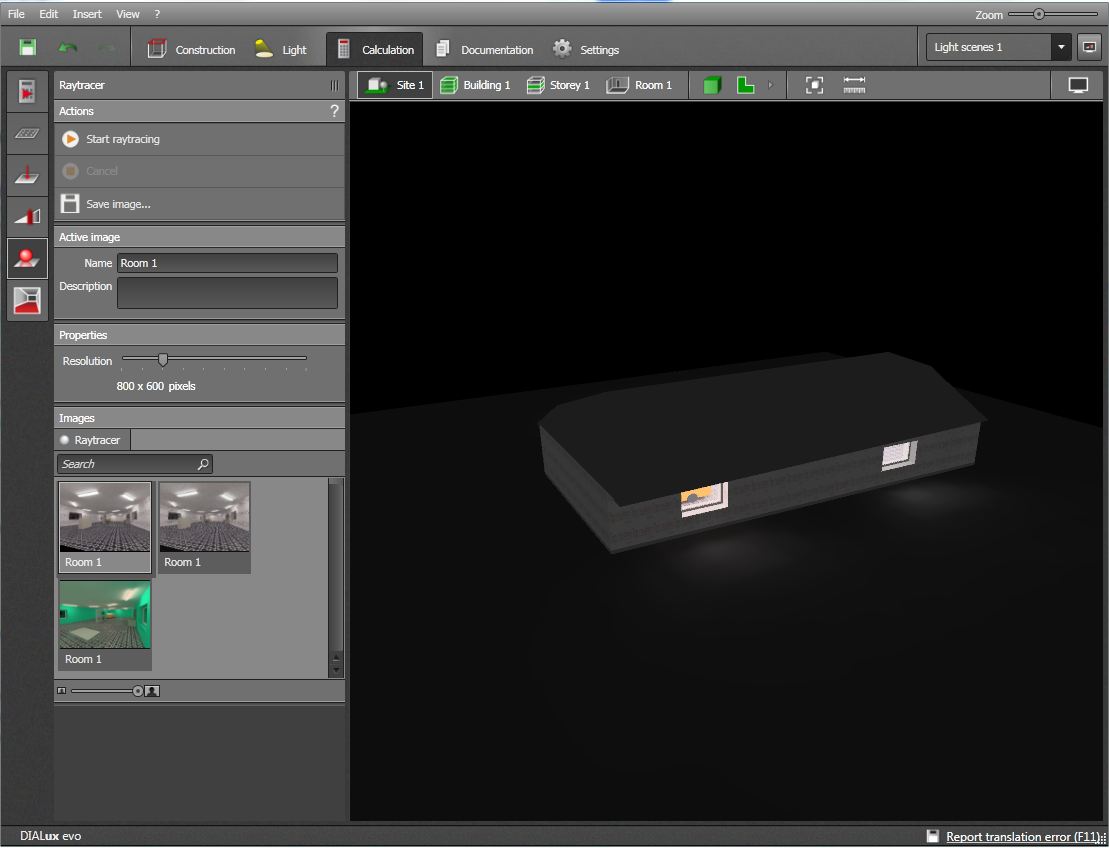Select the calculation surface grid tool

pyautogui.click(x=27, y=134)
